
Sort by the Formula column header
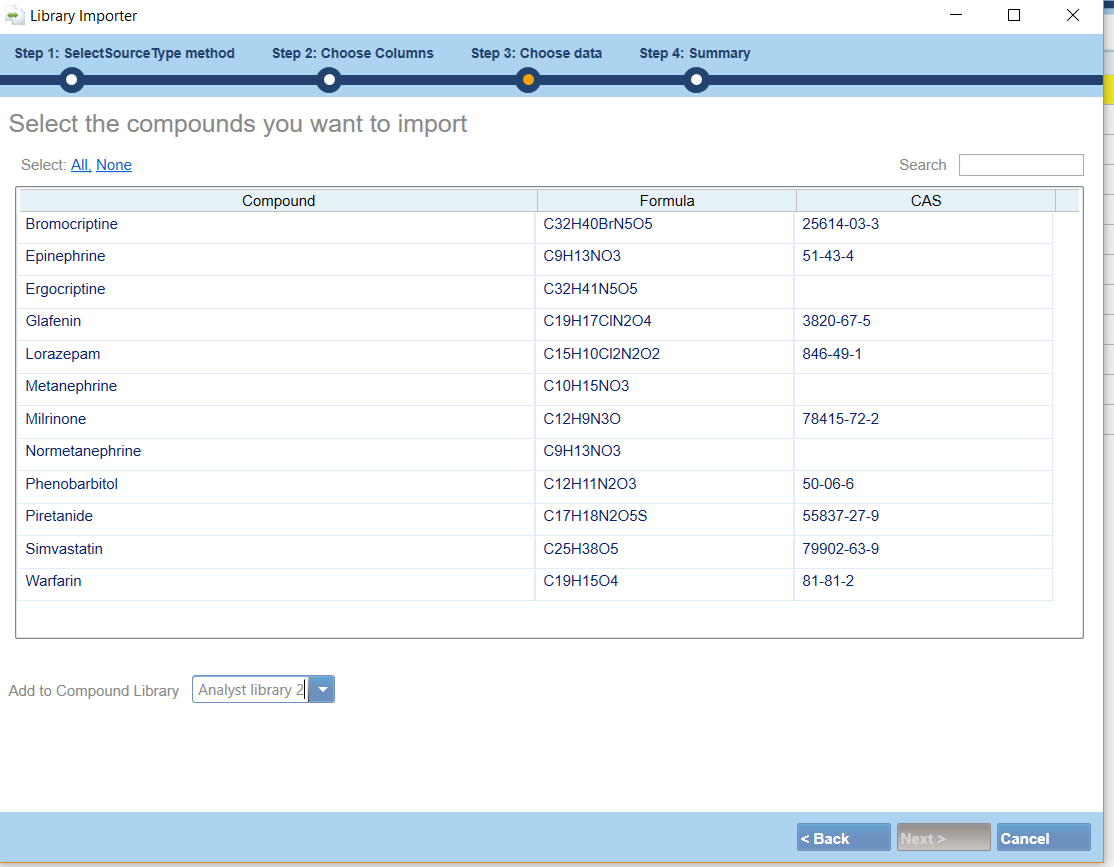coord(667,201)
